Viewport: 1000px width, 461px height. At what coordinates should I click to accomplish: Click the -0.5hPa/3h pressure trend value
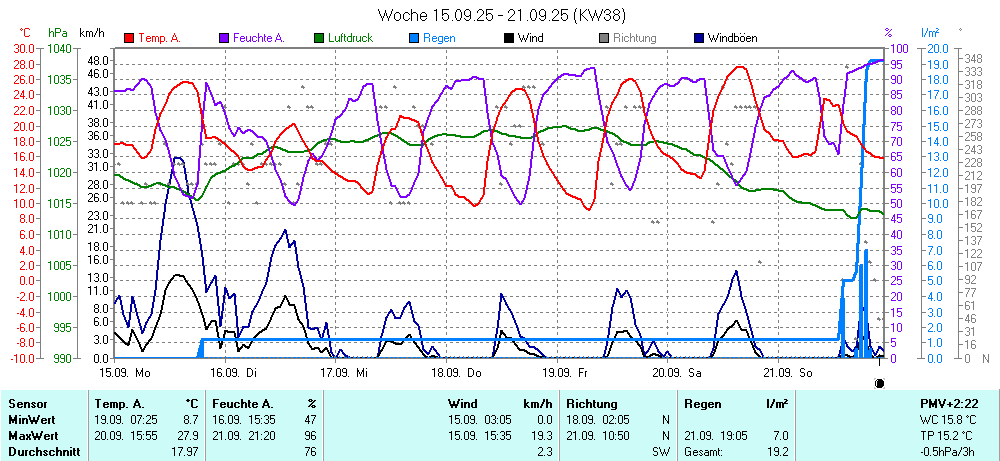[x=954, y=452]
